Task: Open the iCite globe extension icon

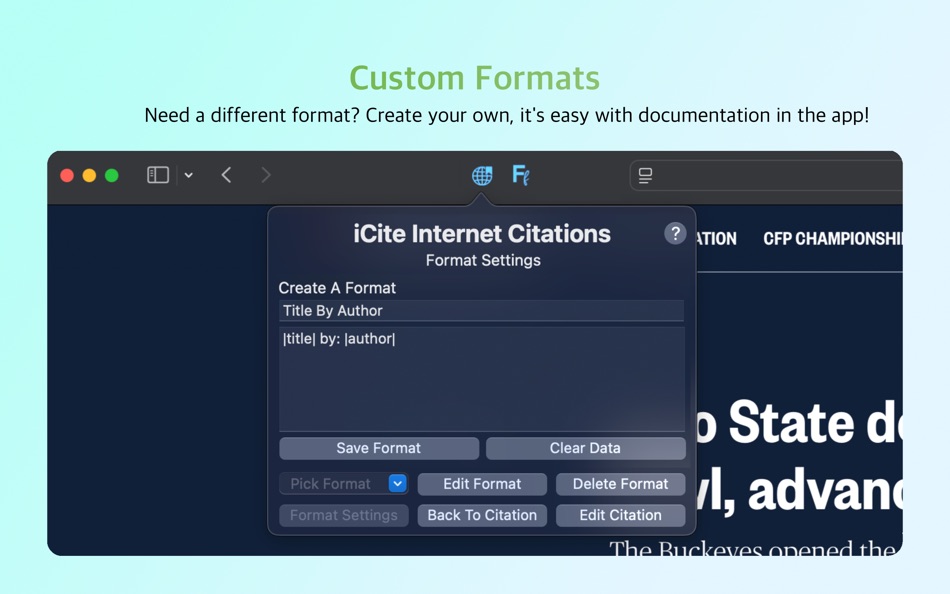Action: (x=482, y=176)
